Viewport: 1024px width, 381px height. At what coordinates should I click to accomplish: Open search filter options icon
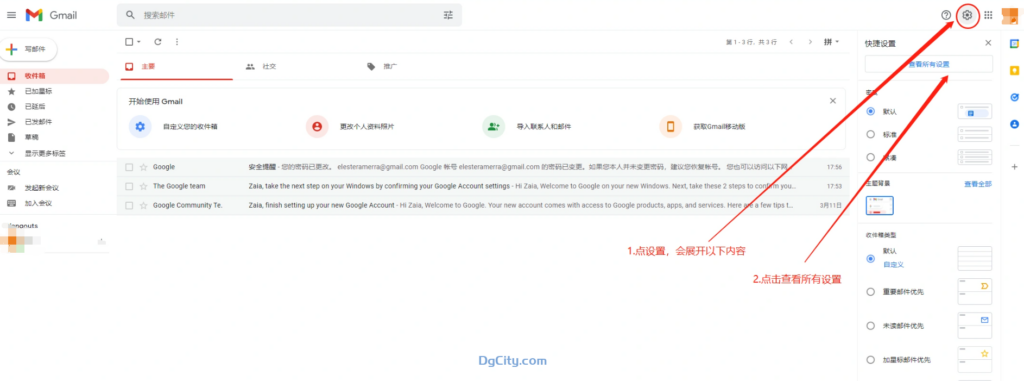point(448,15)
